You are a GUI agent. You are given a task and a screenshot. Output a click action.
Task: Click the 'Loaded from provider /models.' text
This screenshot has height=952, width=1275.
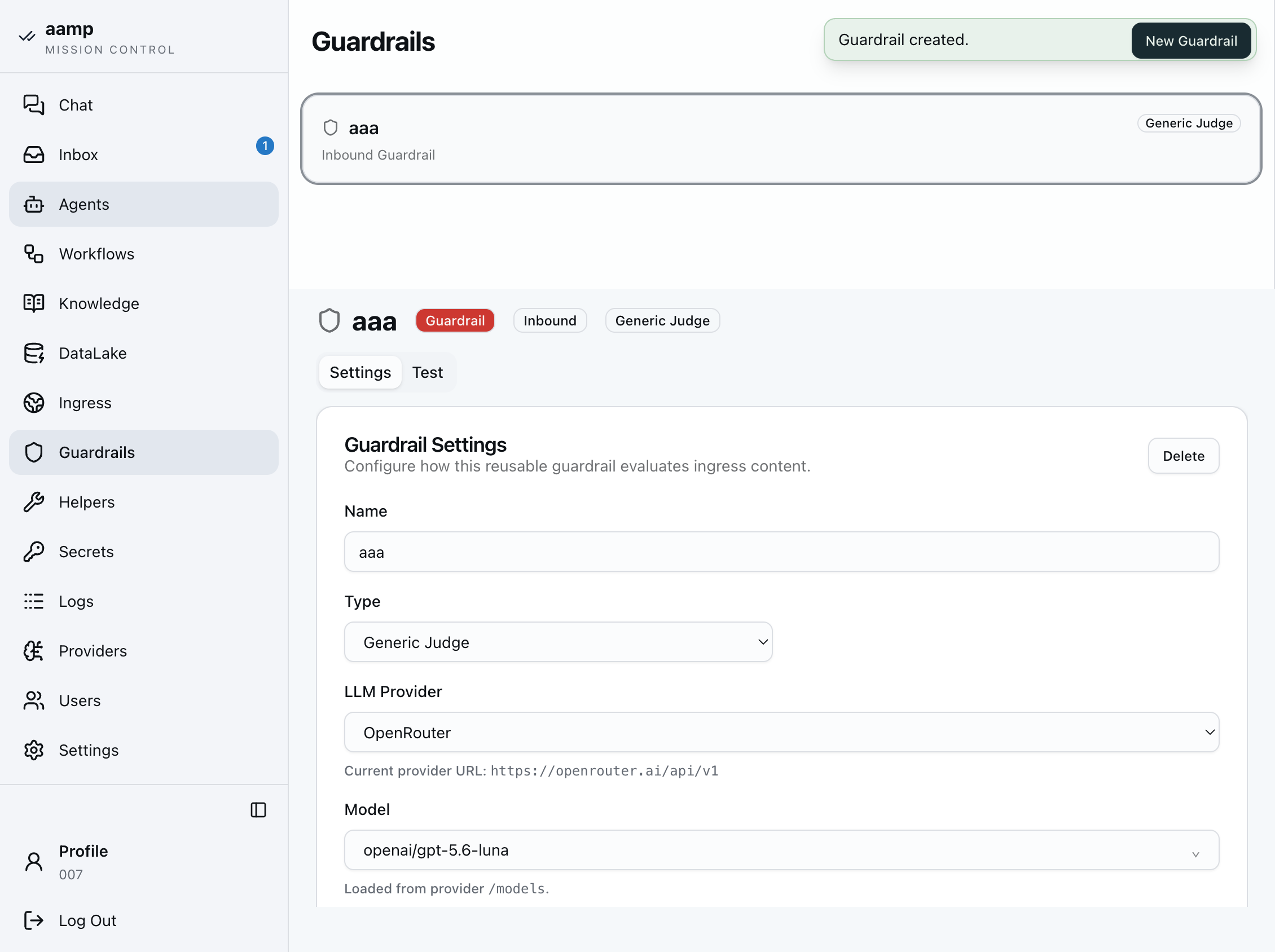pos(446,888)
